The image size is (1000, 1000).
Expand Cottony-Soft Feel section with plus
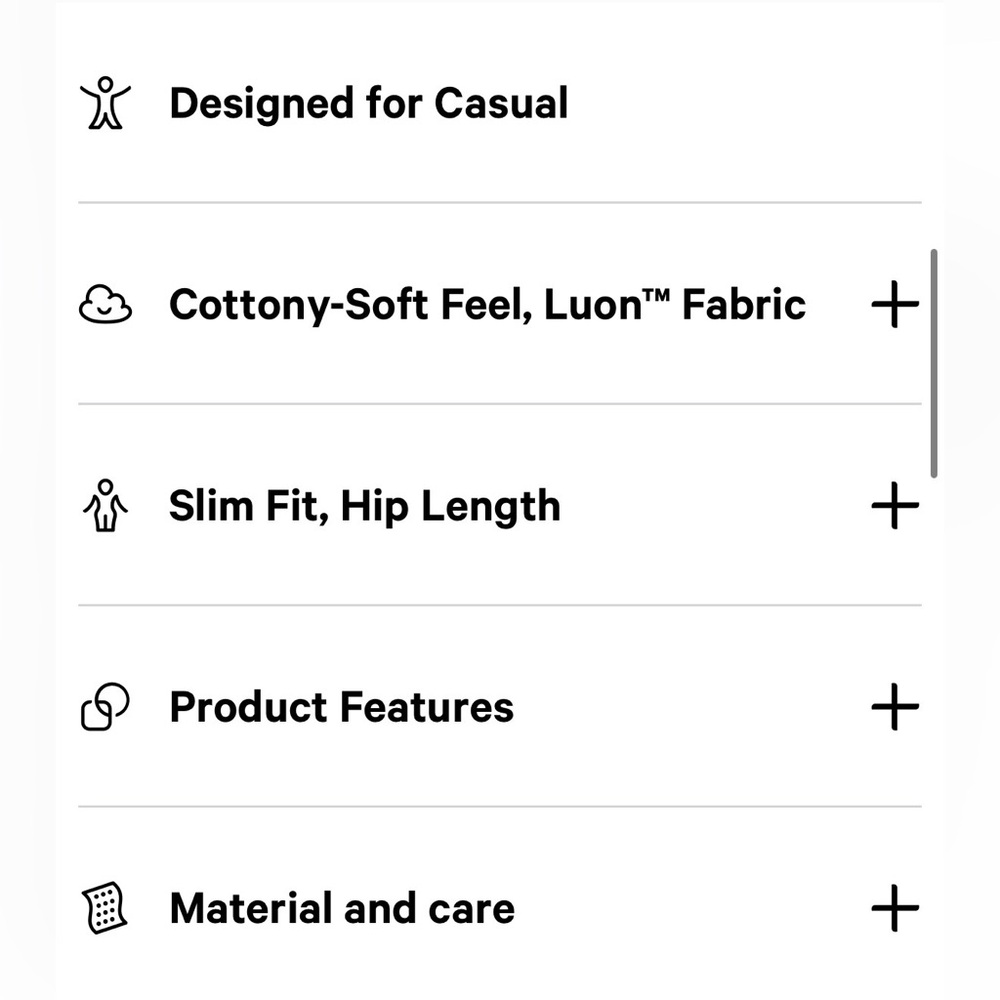pos(895,304)
